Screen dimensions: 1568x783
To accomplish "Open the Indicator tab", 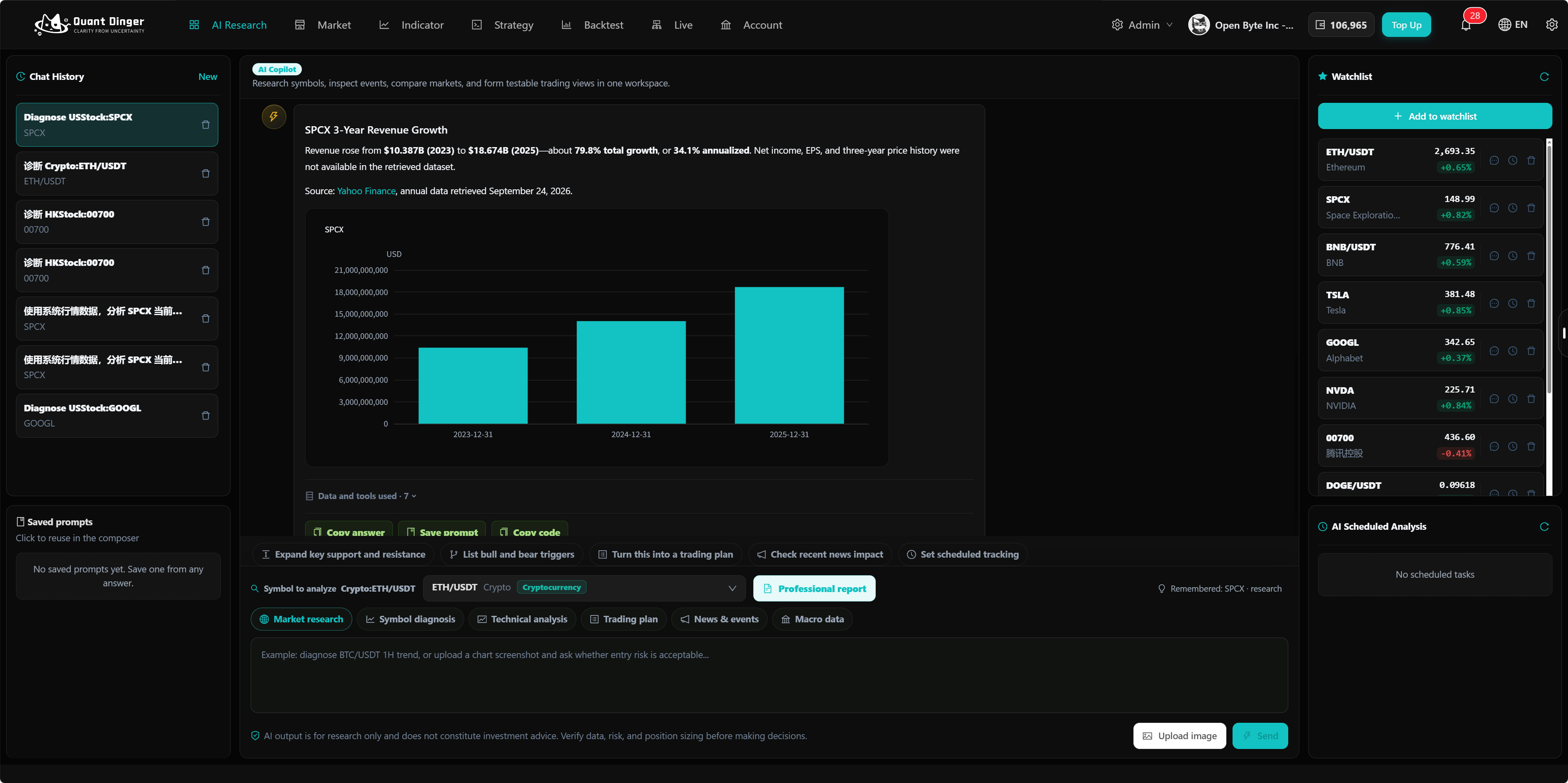I will tap(412, 25).
